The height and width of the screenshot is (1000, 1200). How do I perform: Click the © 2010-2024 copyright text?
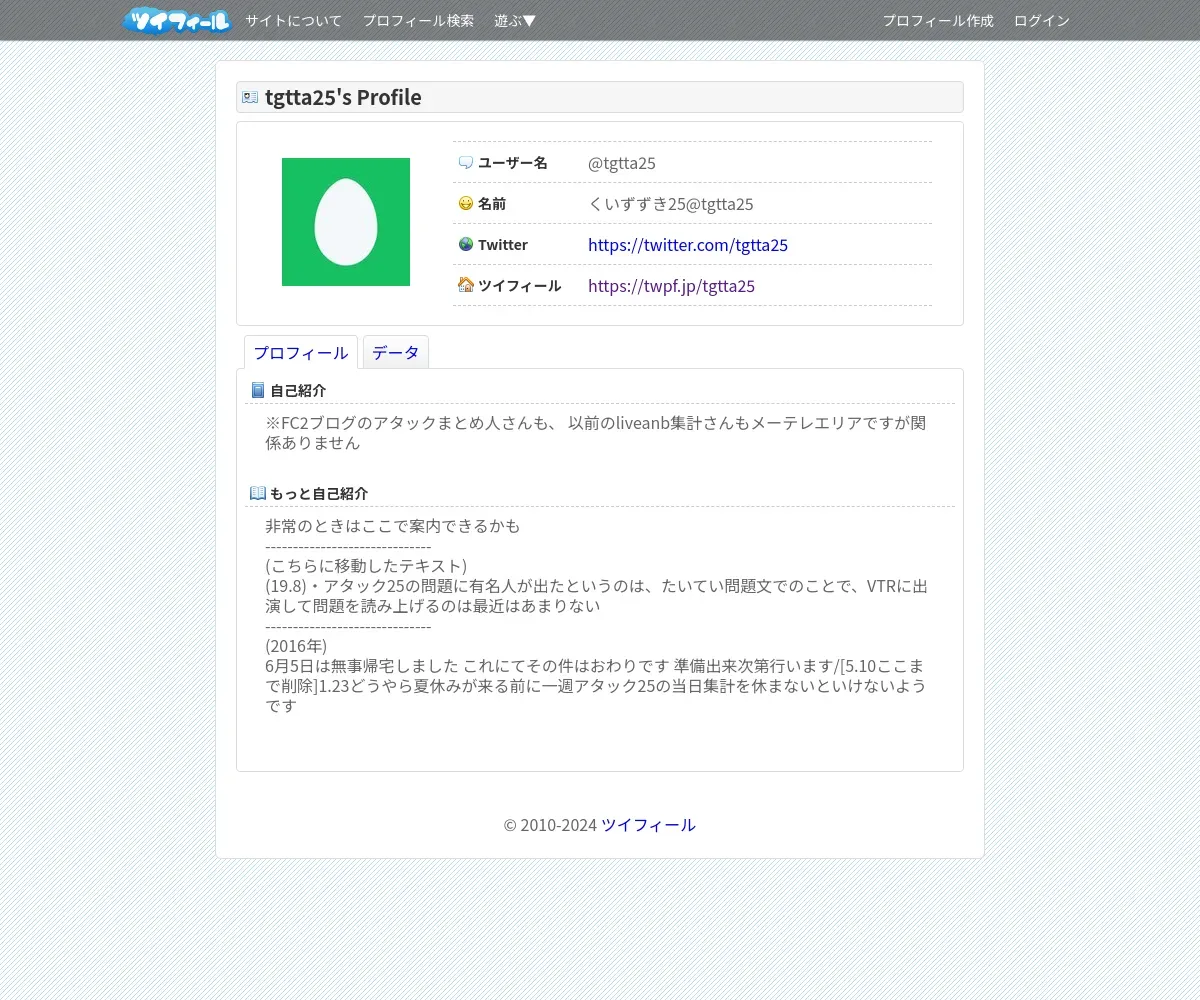tap(550, 825)
